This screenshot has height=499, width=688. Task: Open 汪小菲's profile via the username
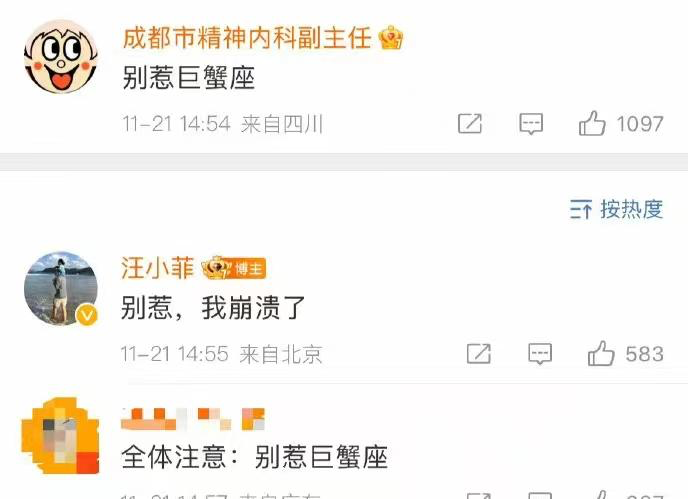158,268
